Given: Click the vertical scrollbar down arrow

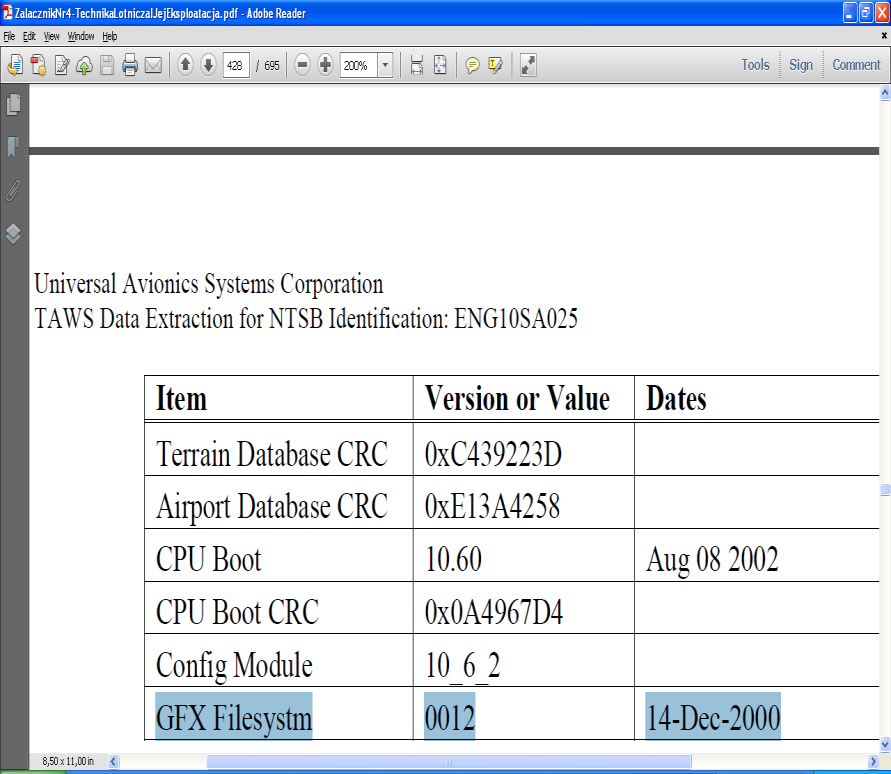Looking at the screenshot, I should [x=885, y=744].
